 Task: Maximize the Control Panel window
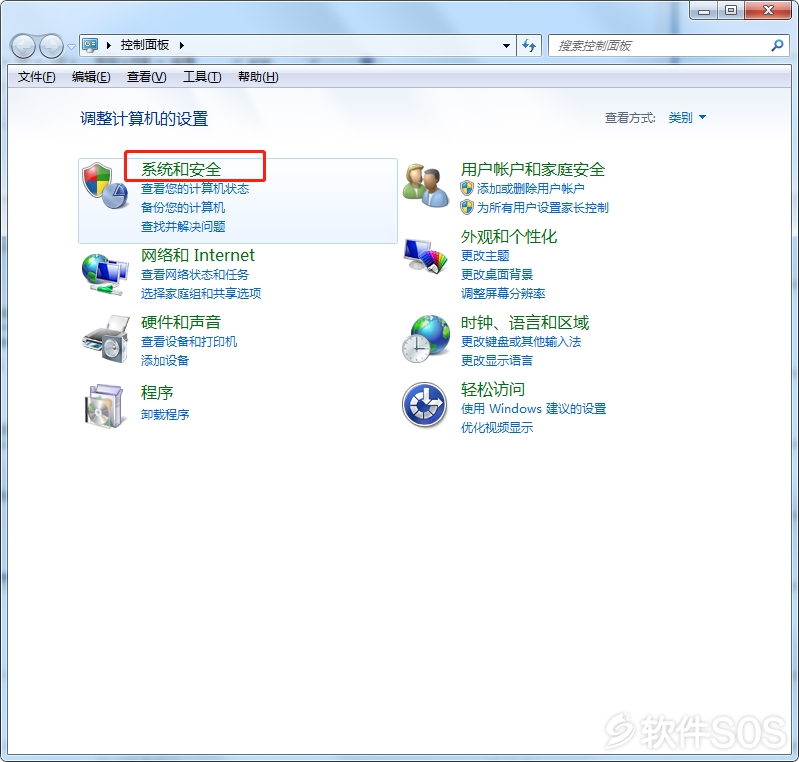click(731, 11)
